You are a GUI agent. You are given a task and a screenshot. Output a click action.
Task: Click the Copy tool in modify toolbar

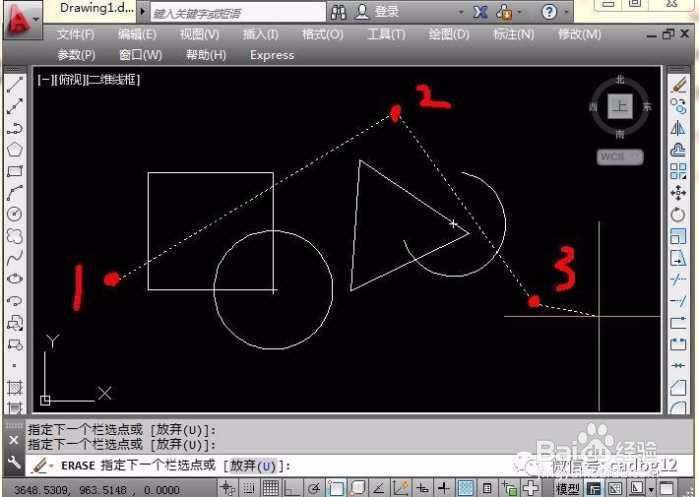[x=678, y=107]
